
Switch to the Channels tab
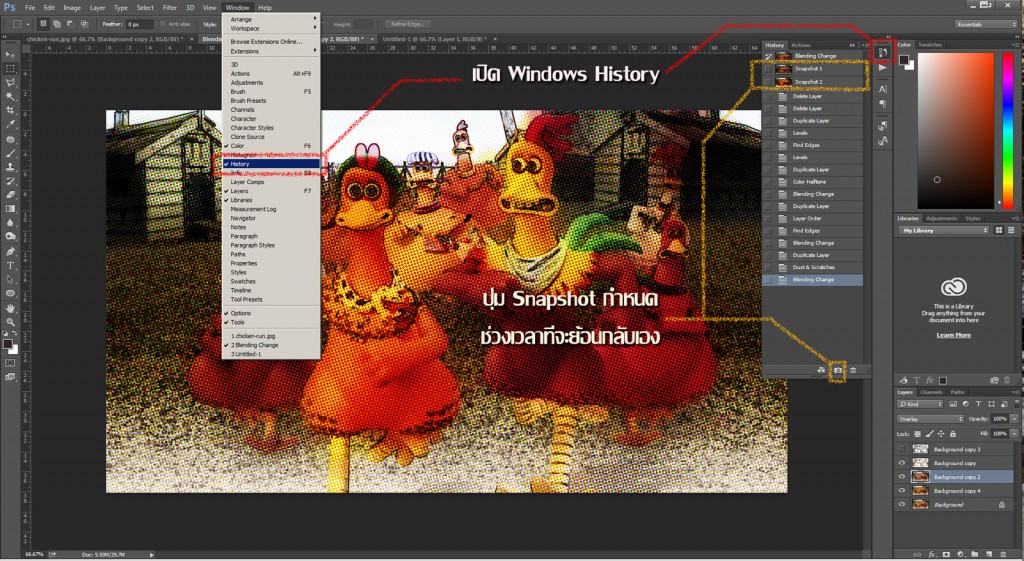click(931, 392)
